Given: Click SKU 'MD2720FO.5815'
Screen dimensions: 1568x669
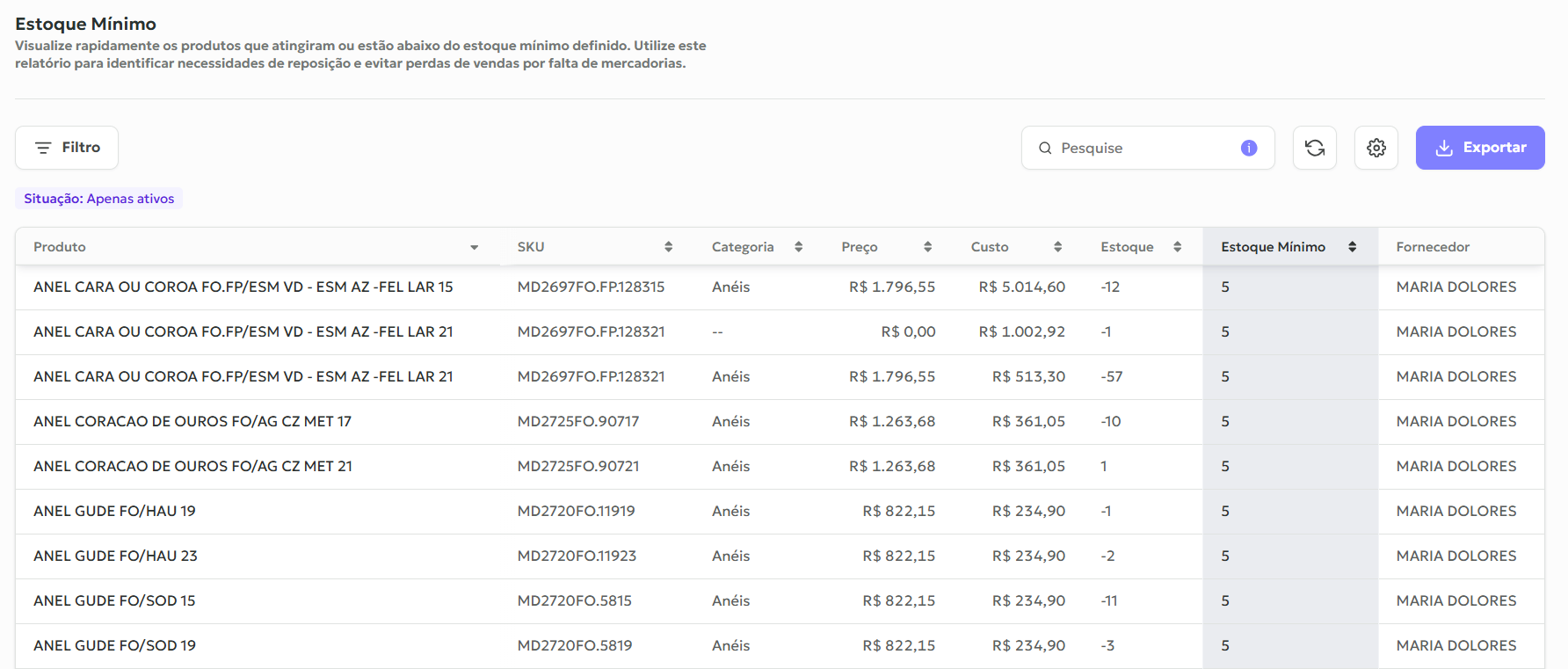Looking at the screenshot, I should click(575, 600).
